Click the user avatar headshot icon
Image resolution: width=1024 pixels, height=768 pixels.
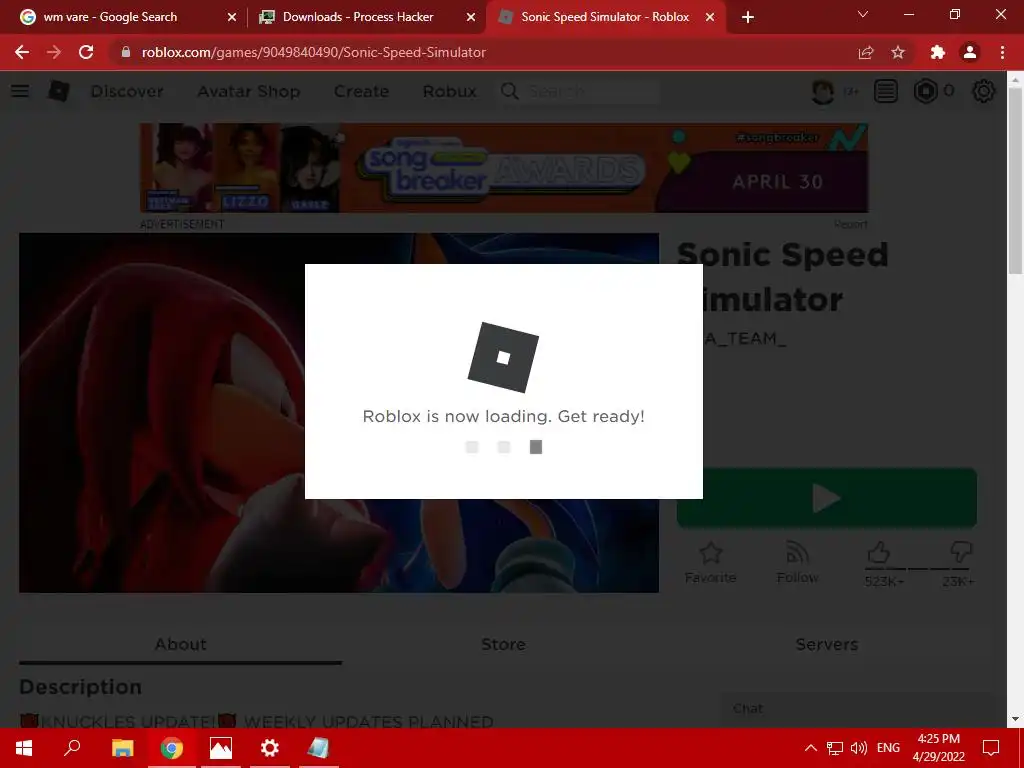pyautogui.click(x=823, y=91)
